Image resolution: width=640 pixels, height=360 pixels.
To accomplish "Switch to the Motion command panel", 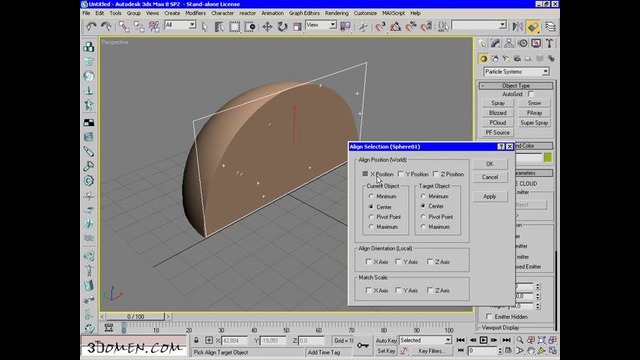I will 522,43.
